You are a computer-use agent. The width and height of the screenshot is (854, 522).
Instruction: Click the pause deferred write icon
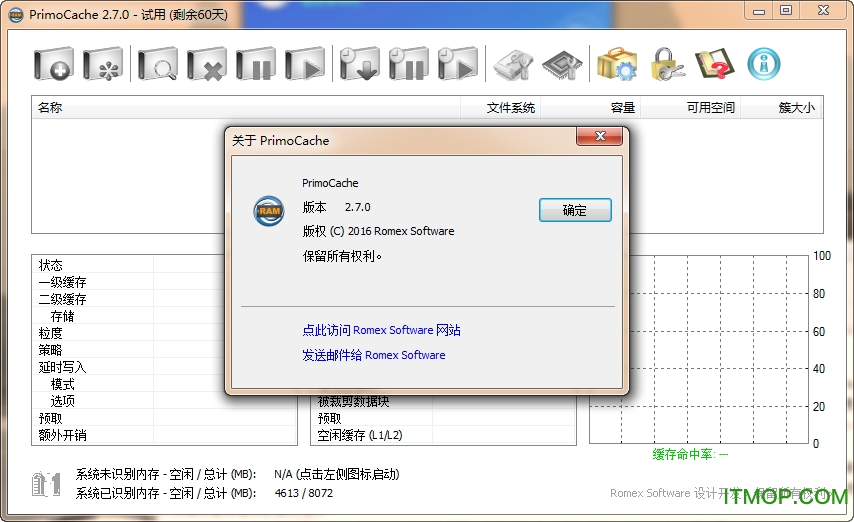pyautogui.click(x=409, y=64)
